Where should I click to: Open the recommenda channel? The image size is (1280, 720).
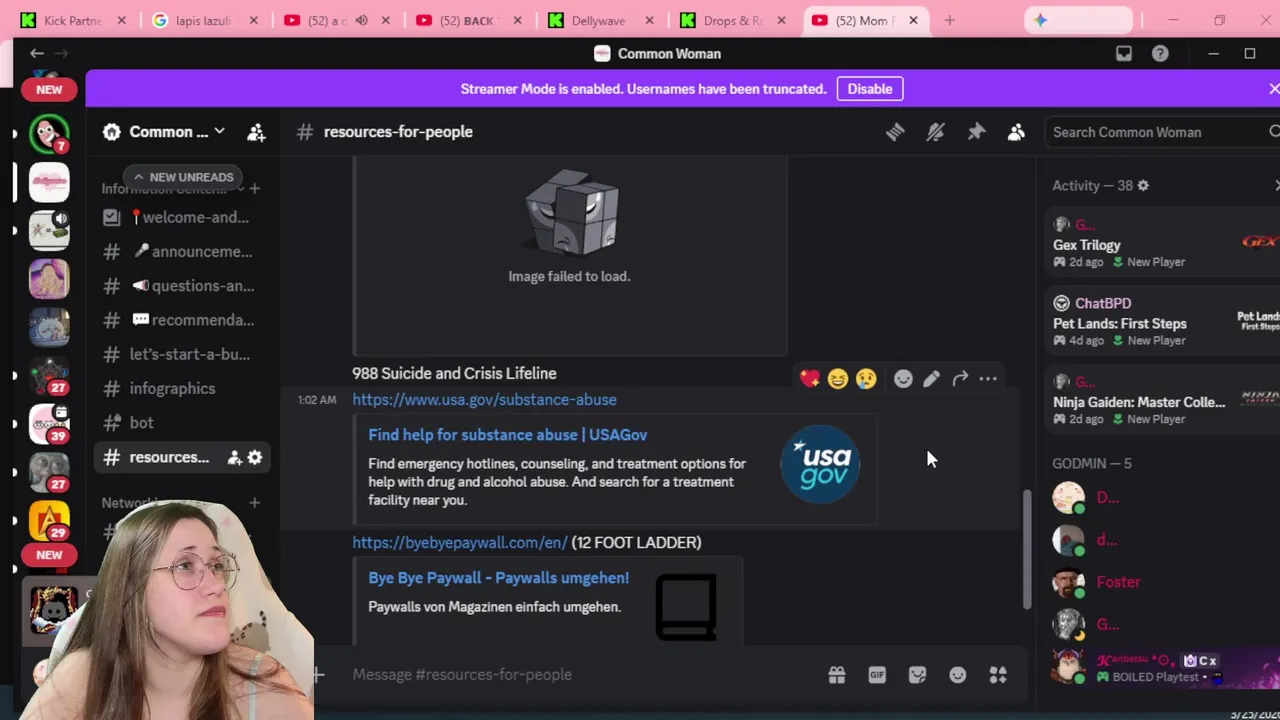pyautogui.click(x=180, y=320)
